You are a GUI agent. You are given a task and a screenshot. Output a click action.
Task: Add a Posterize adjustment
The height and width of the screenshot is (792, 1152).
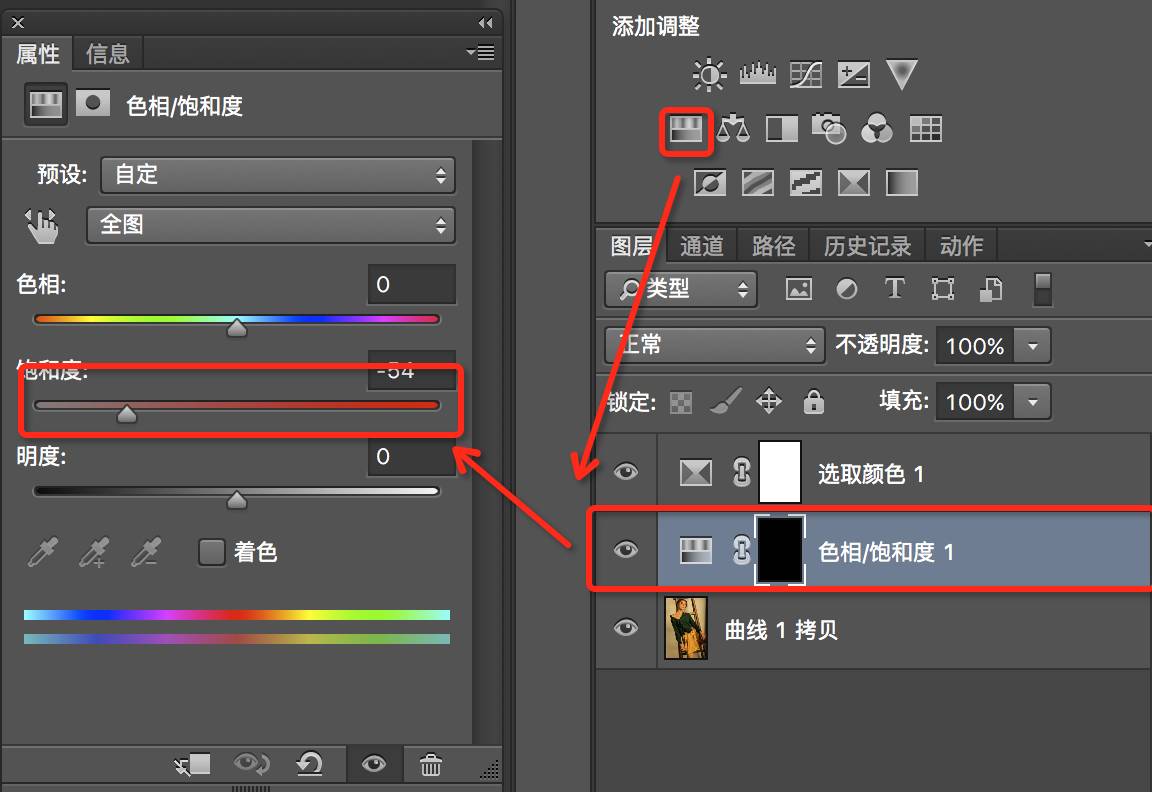coord(758,183)
